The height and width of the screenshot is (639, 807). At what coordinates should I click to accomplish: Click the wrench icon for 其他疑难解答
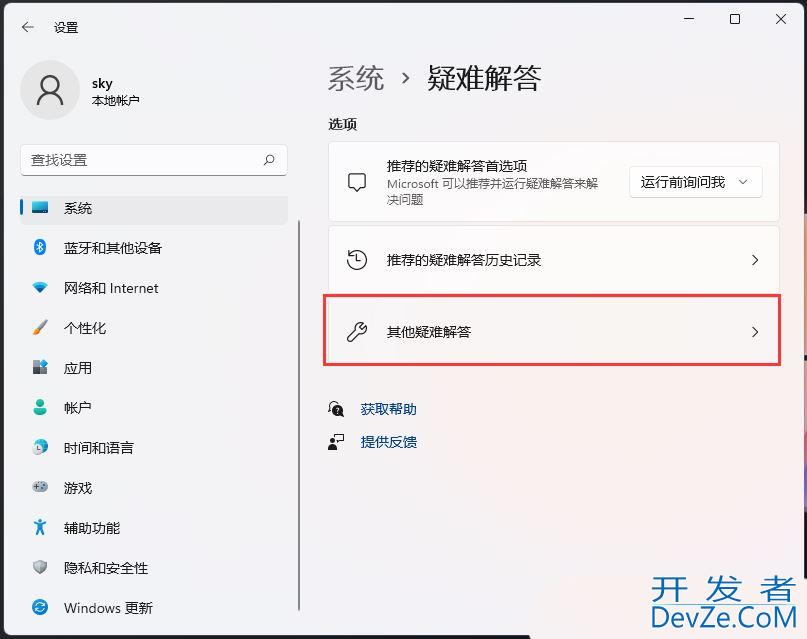[357, 332]
